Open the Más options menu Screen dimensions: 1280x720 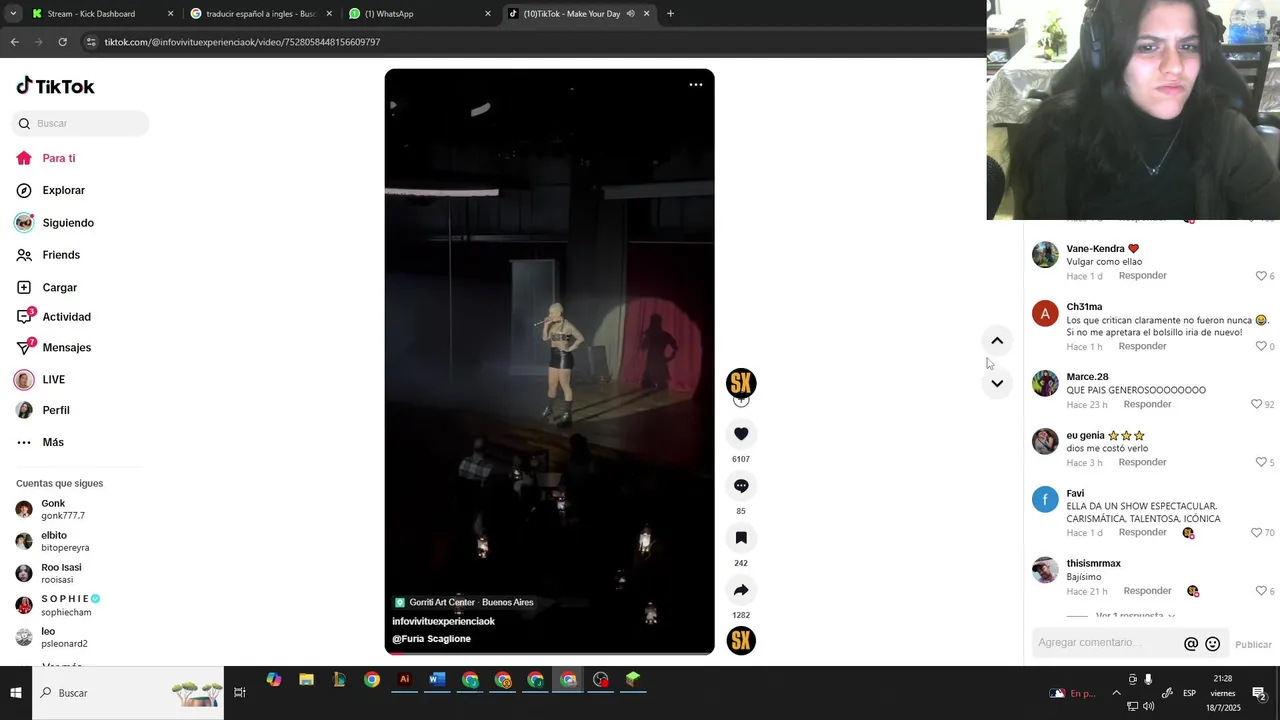(52, 442)
